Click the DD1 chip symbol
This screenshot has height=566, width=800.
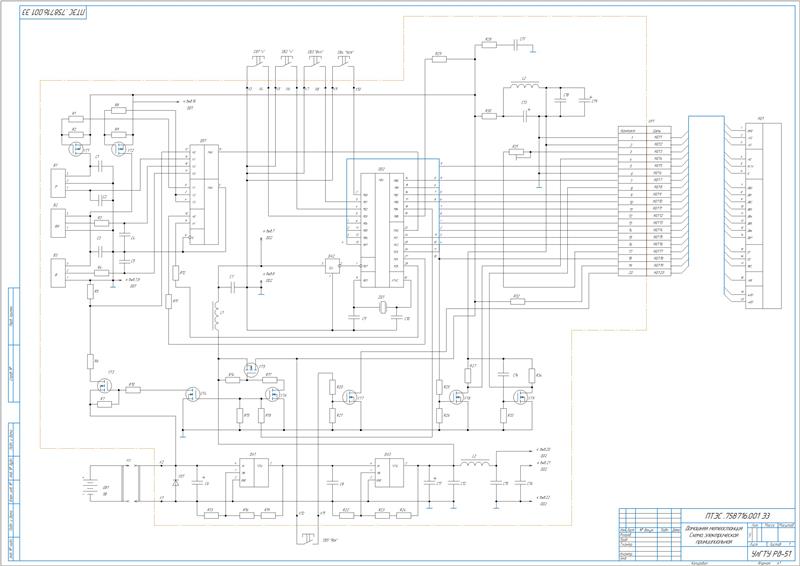[x=204, y=194]
